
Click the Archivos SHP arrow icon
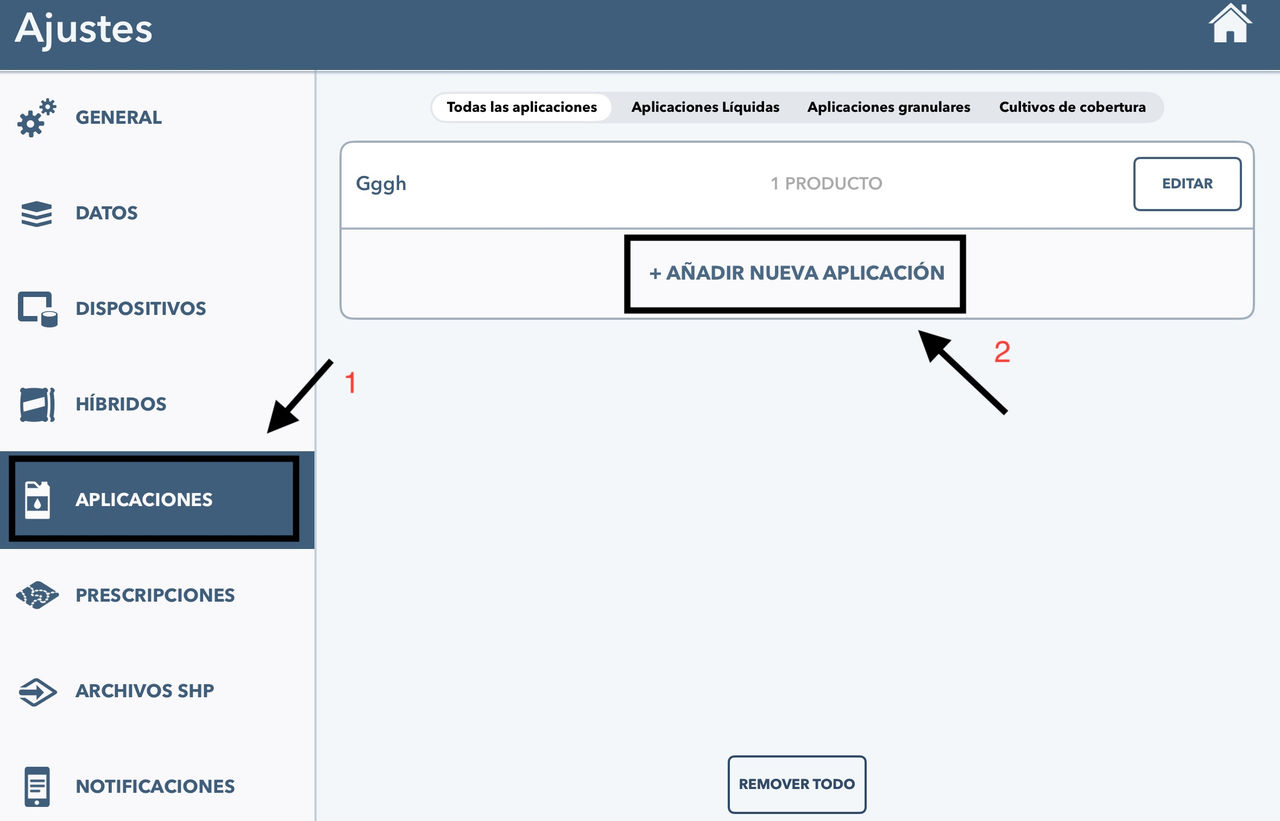(37, 691)
